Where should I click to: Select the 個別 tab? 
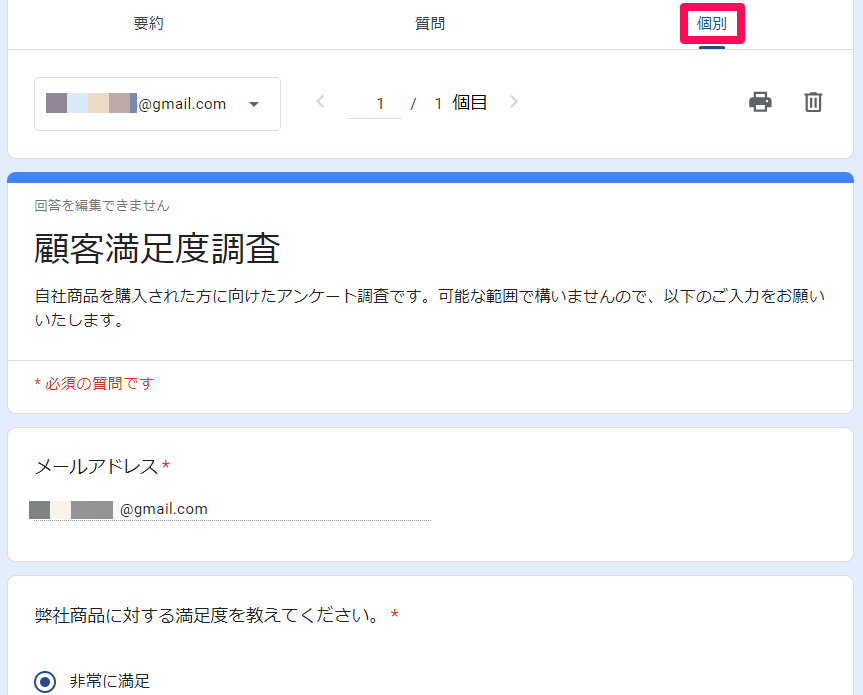pyautogui.click(x=712, y=24)
